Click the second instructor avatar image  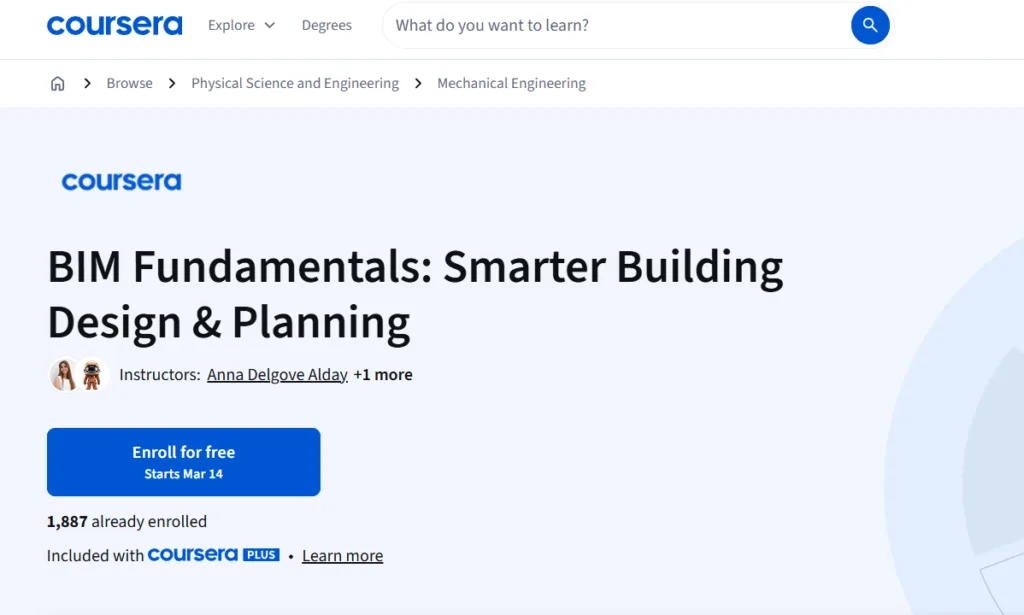click(x=89, y=374)
